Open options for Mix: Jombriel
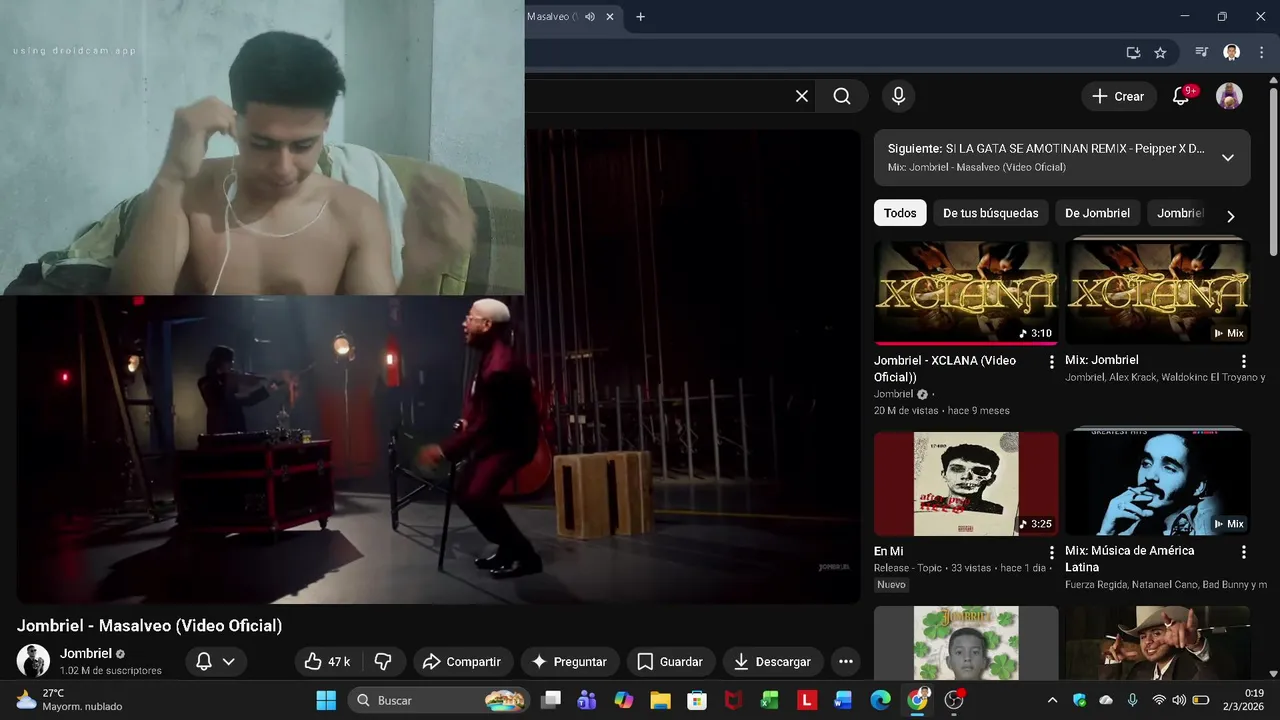 (x=1244, y=361)
